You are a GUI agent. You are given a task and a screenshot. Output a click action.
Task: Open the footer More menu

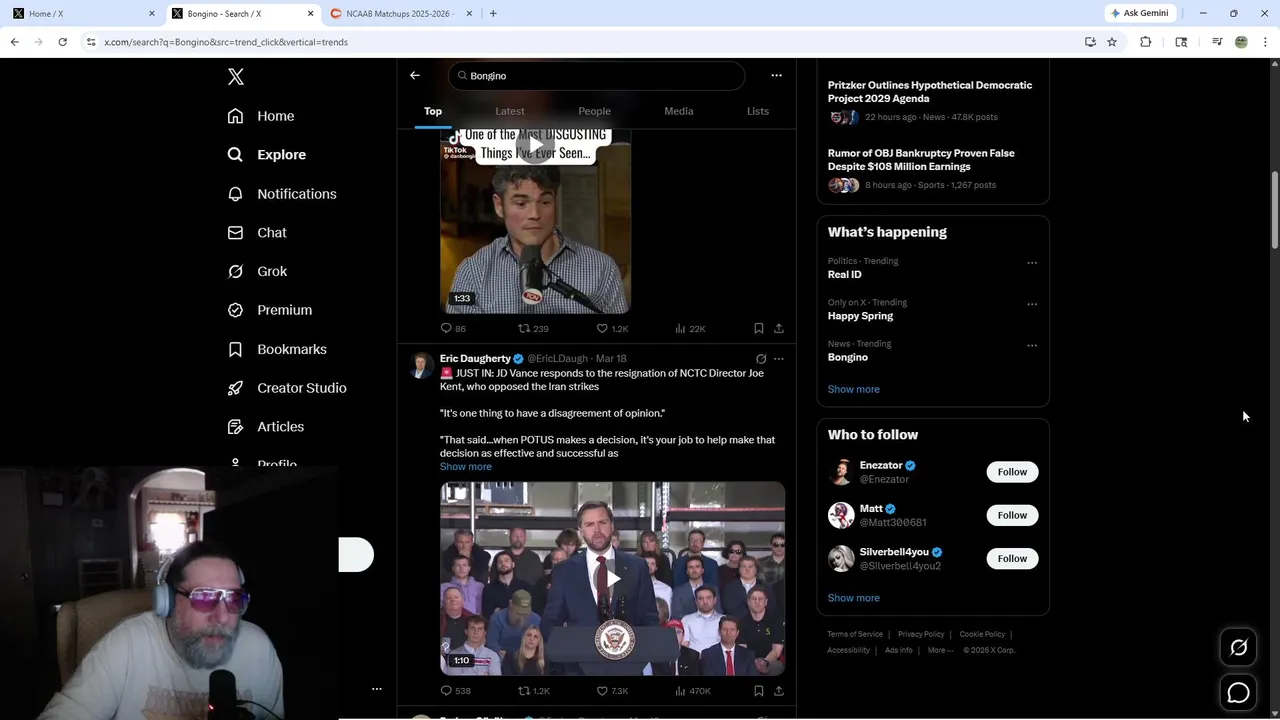940,650
